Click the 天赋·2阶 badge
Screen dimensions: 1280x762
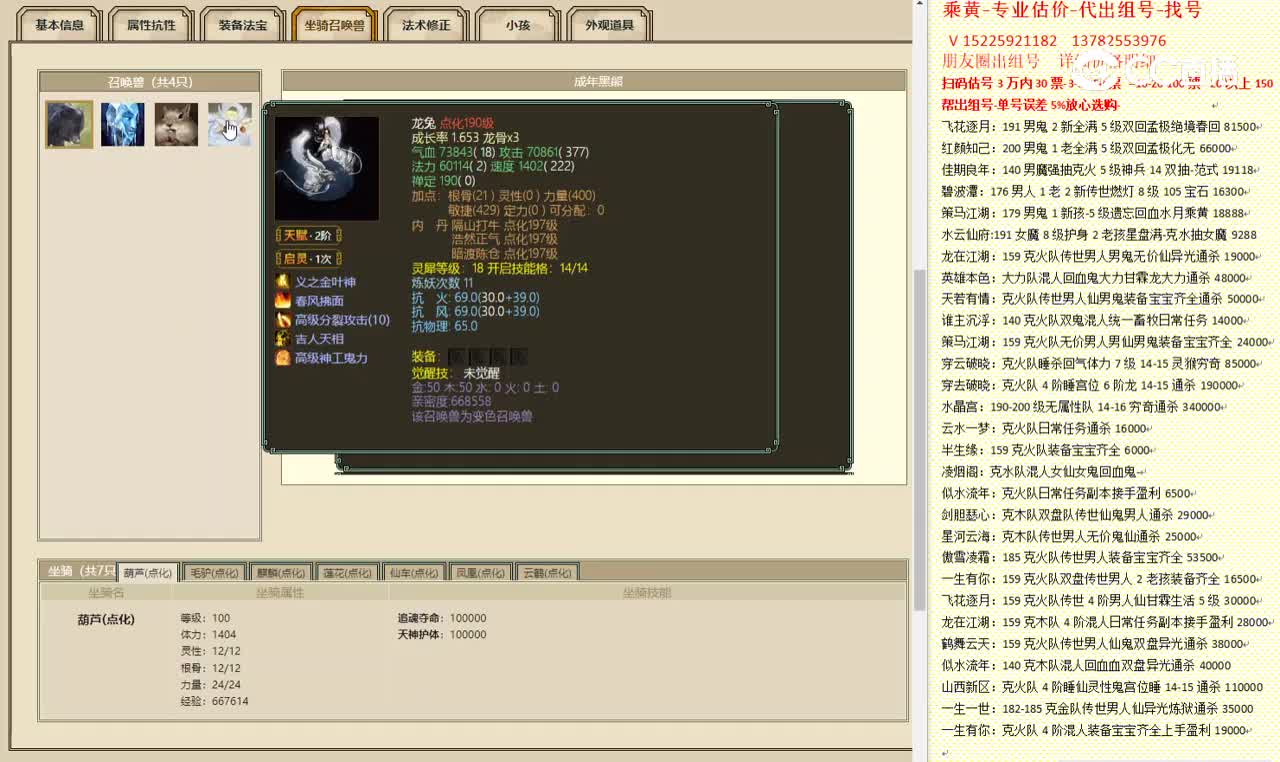[x=309, y=235]
